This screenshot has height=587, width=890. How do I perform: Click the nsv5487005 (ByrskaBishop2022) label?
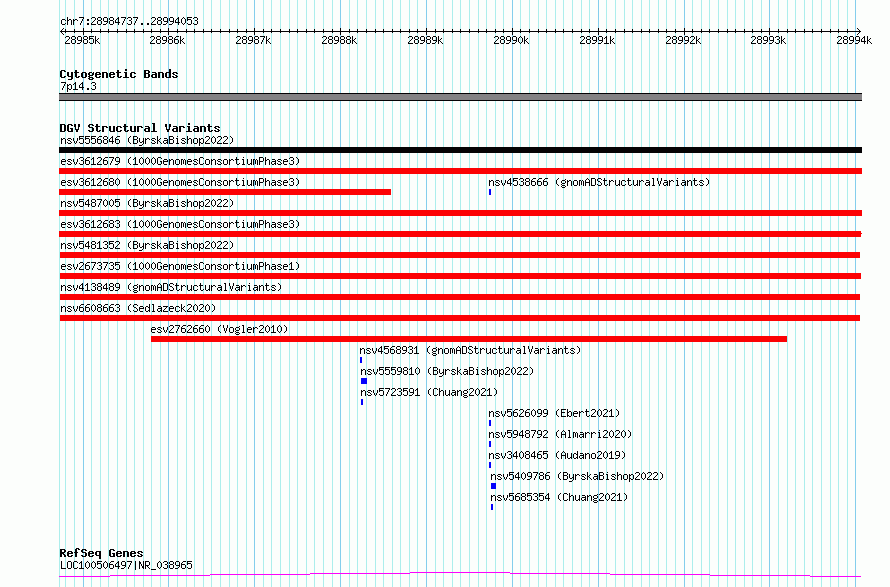coord(147,203)
